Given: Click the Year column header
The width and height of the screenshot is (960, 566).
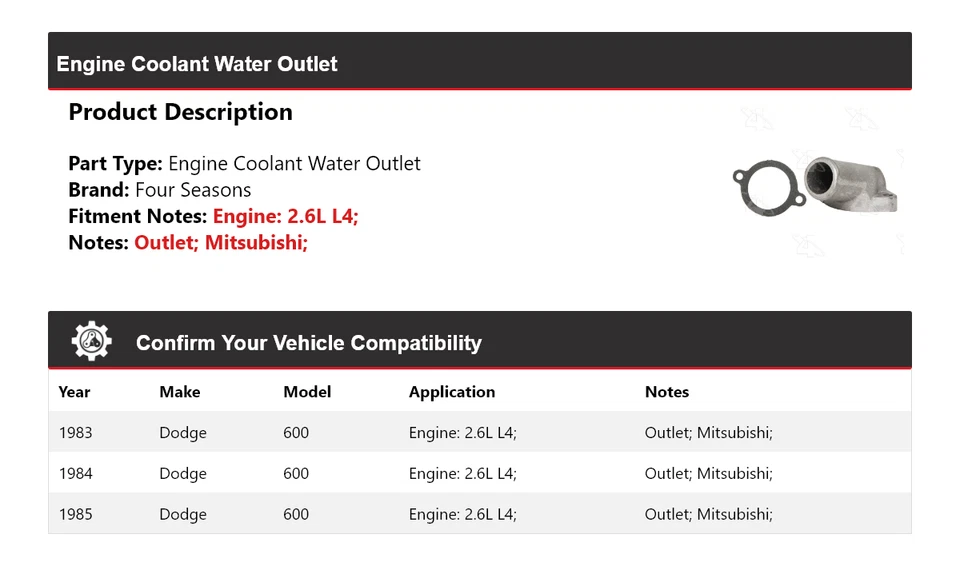Looking at the screenshot, I should (74, 392).
